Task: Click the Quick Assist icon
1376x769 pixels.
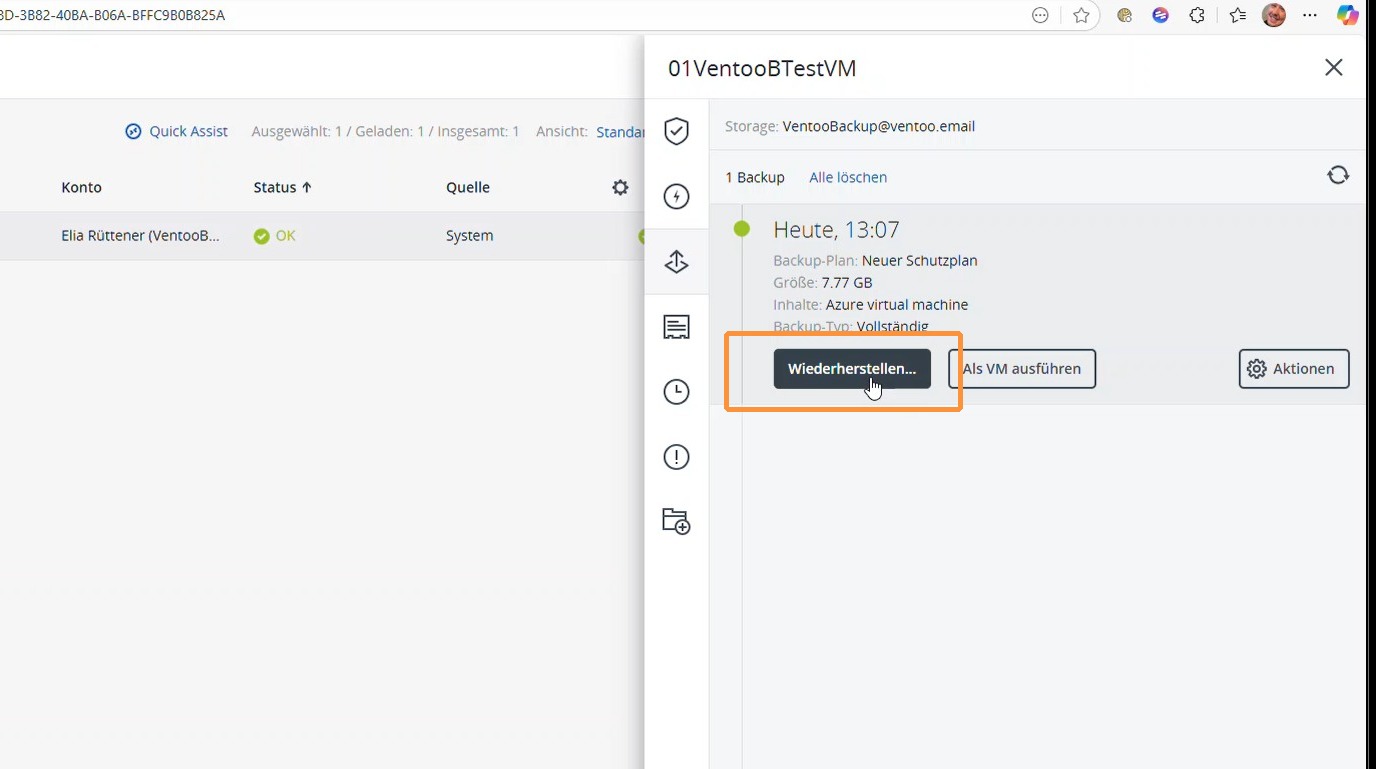Action: [134, 131]
